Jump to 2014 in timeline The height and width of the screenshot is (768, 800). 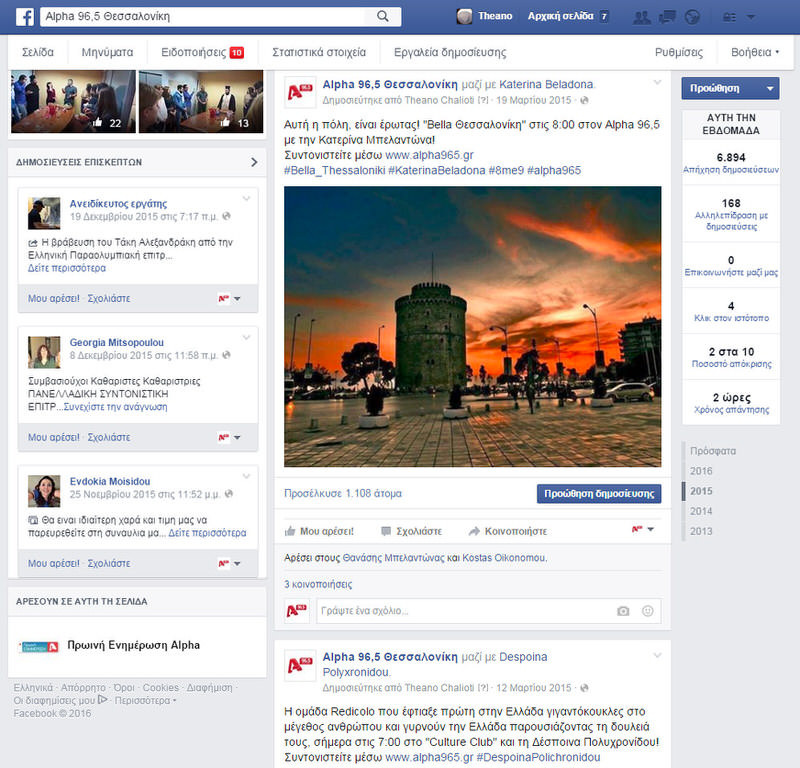(x=701, y=511)
